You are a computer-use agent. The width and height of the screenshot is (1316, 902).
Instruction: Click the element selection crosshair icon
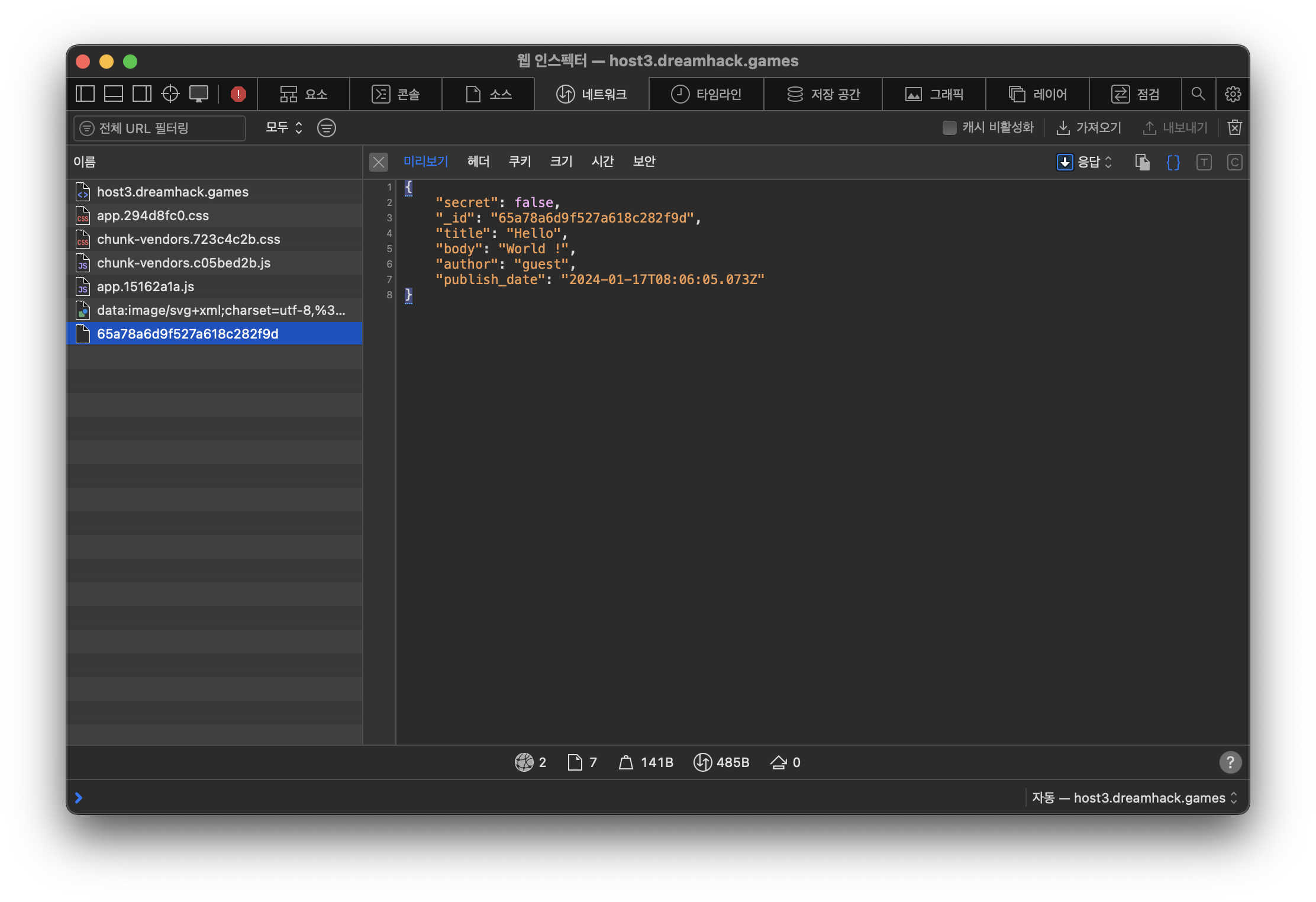170,94
